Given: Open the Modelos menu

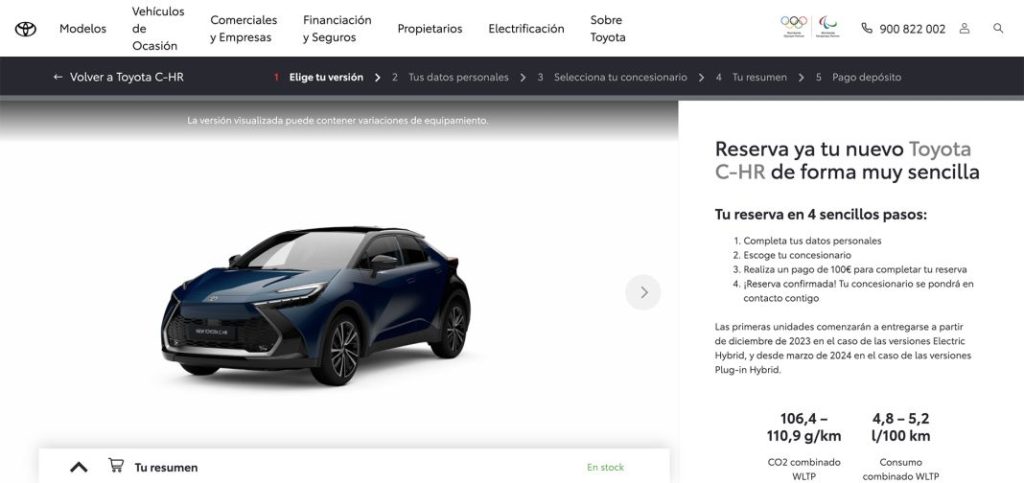Looking at the screenshot, I should pyautogui.click(x=83, y=29).
